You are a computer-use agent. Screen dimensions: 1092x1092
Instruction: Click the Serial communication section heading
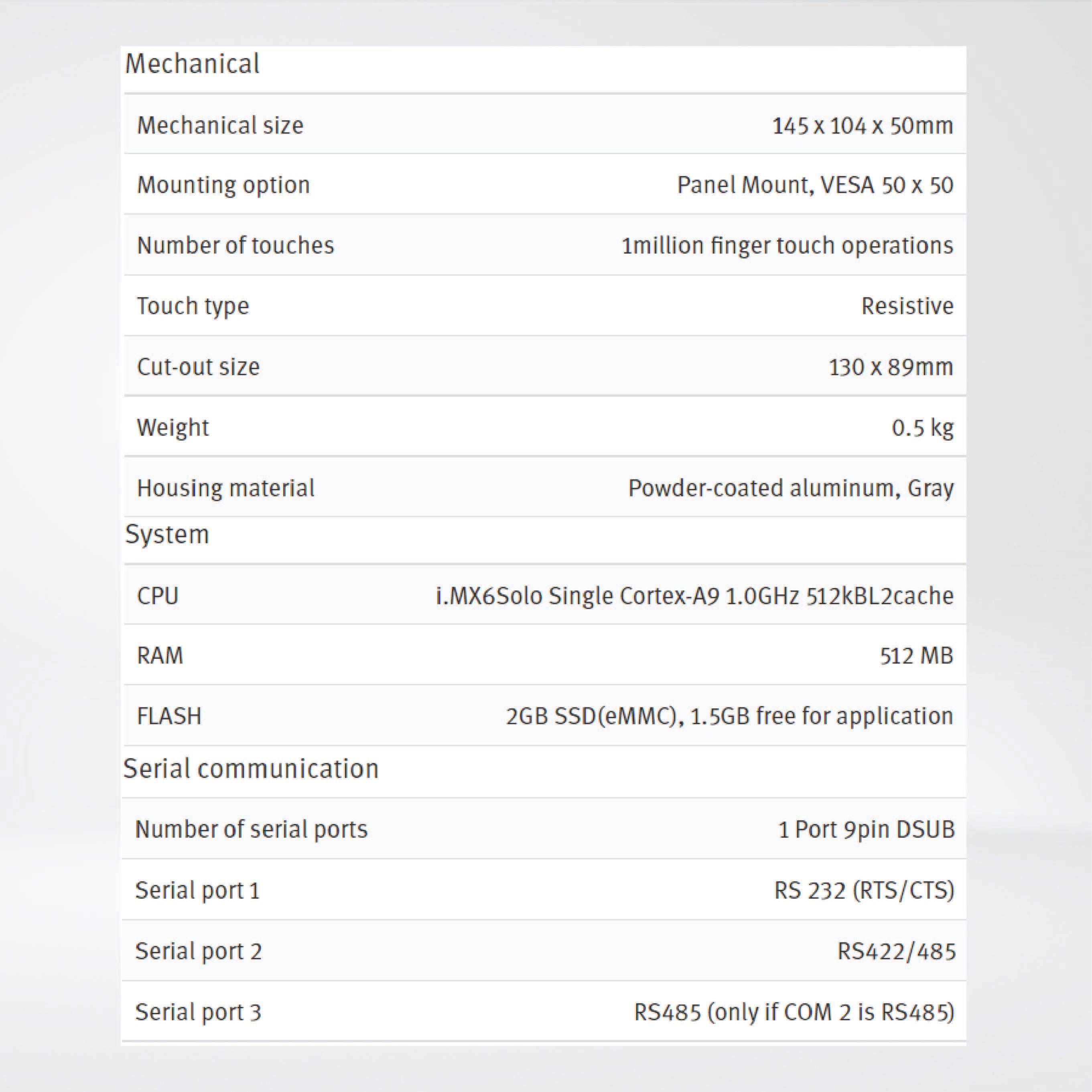coord(251,769)
